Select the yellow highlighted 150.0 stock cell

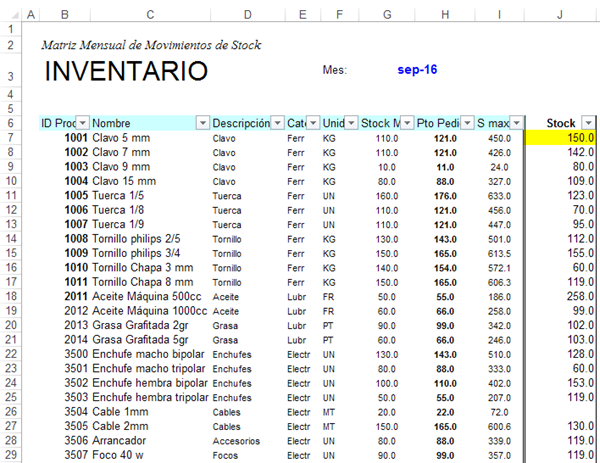click(561, 137)
